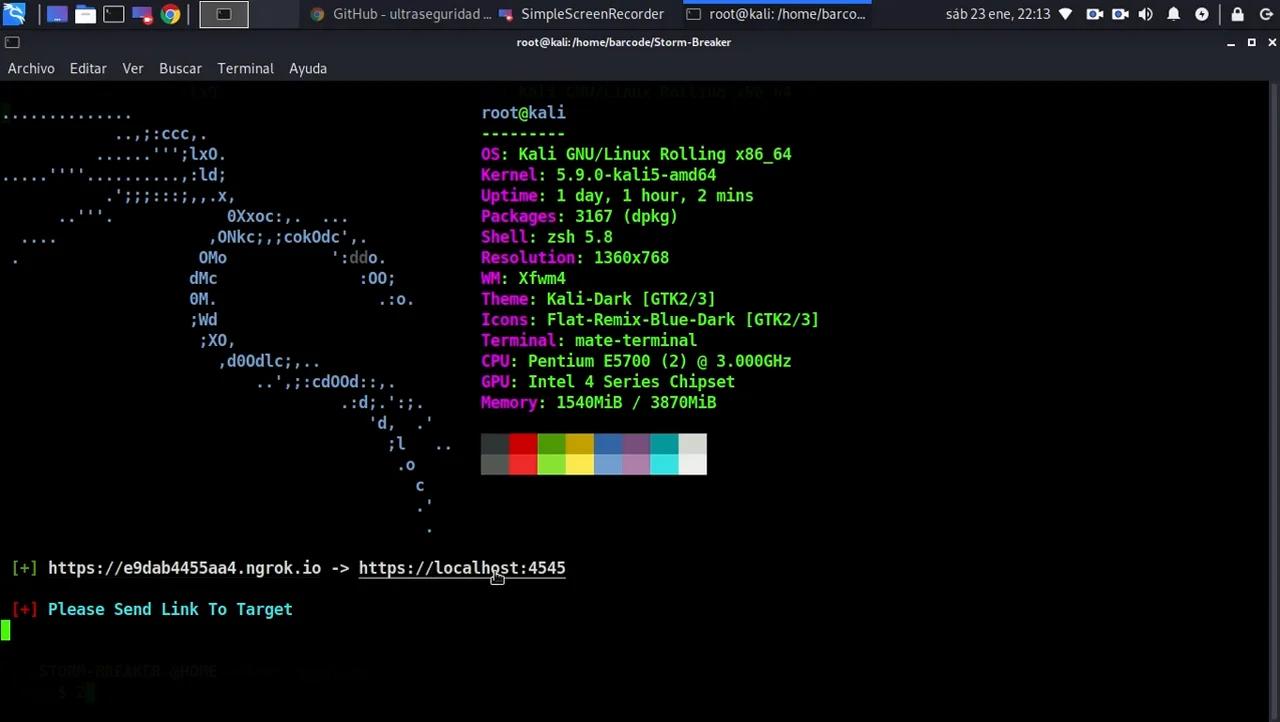Open the Ayuda menu
This screenshot has height=722, width=1280.
308,68
